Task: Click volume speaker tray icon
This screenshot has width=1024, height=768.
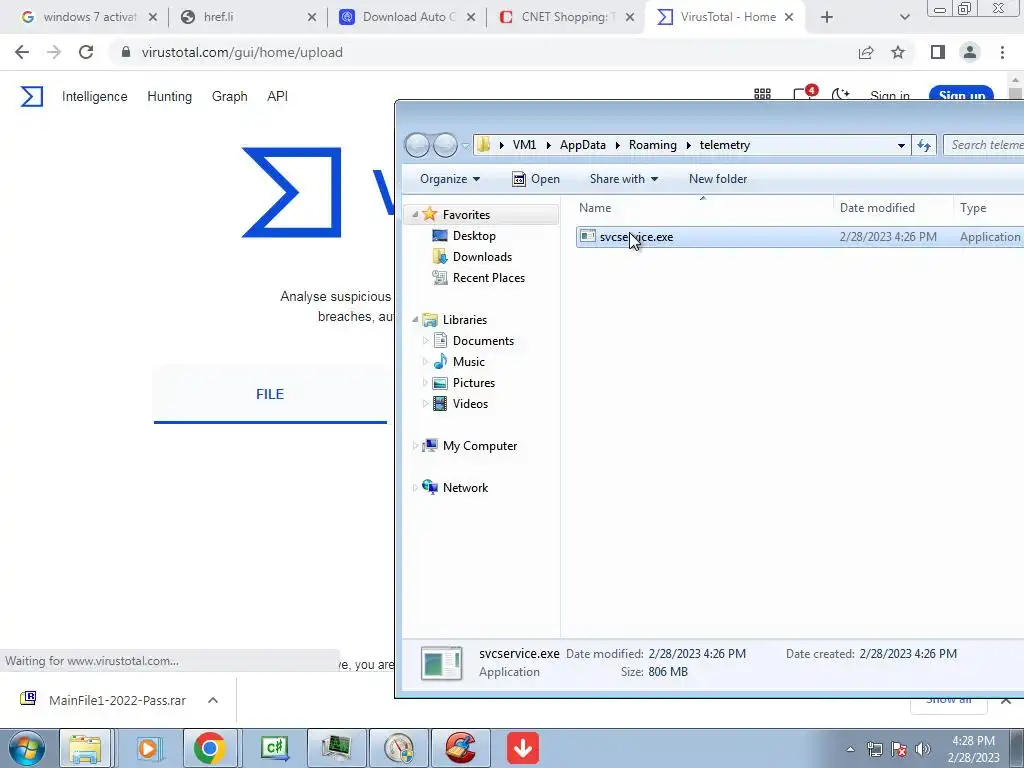Action: 923,749
